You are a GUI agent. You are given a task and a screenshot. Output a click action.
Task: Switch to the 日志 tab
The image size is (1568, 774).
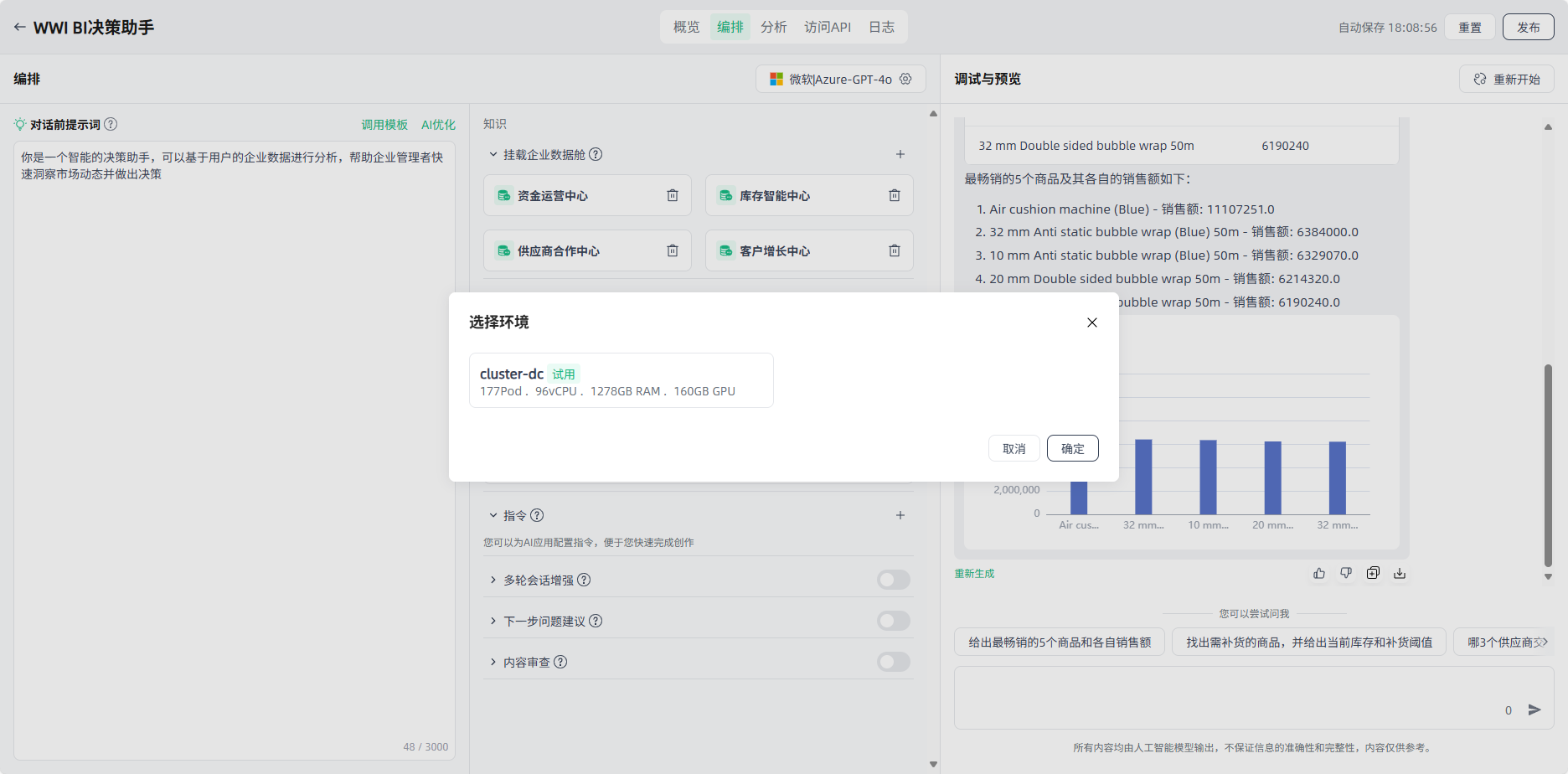click(881, 27)
